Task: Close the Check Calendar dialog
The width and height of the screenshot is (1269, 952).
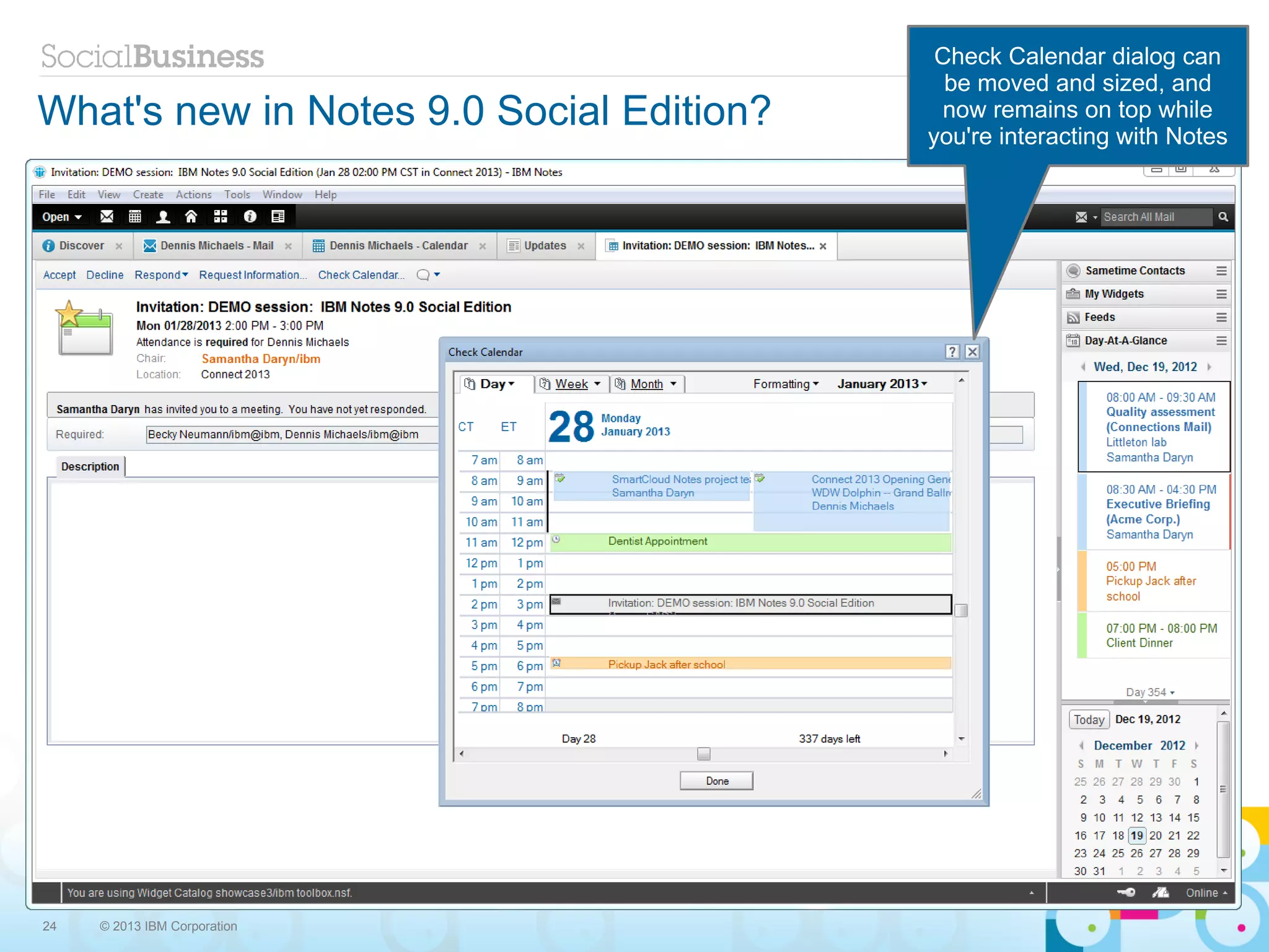Action: click(x=973, y=352)
